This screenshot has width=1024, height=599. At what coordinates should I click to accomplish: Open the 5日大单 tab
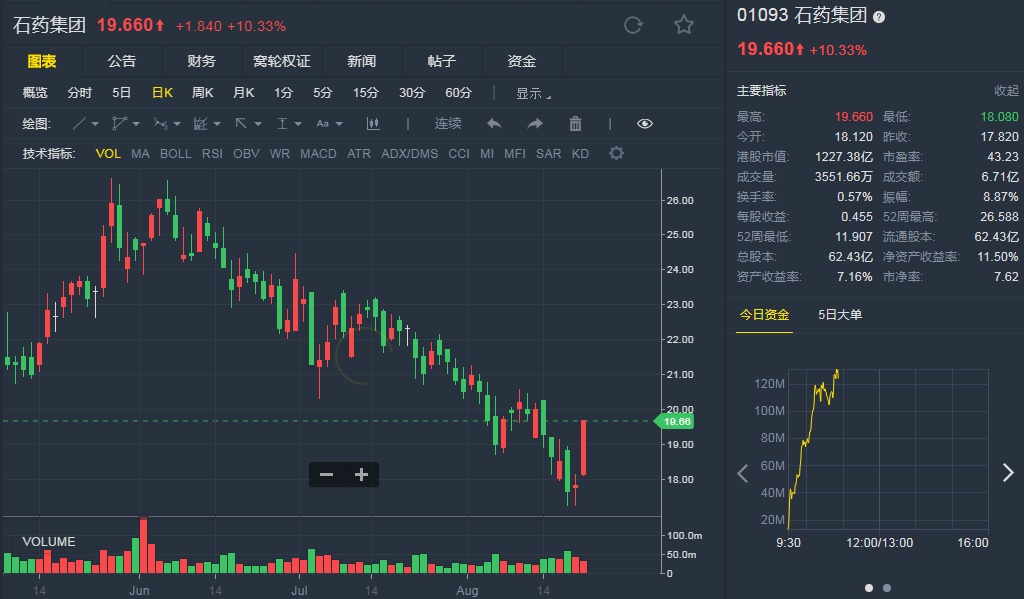pos(840,315)
